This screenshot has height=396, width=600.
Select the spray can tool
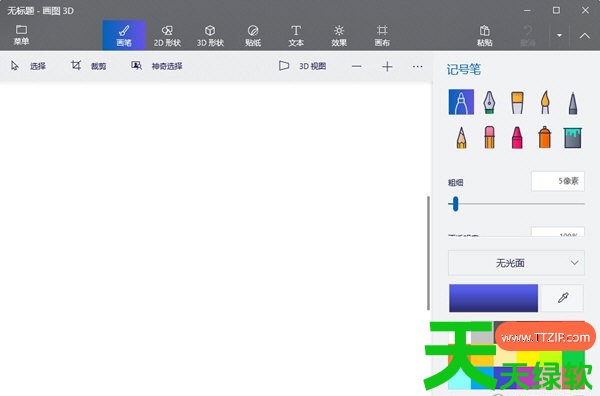click(x=545, y=137)
